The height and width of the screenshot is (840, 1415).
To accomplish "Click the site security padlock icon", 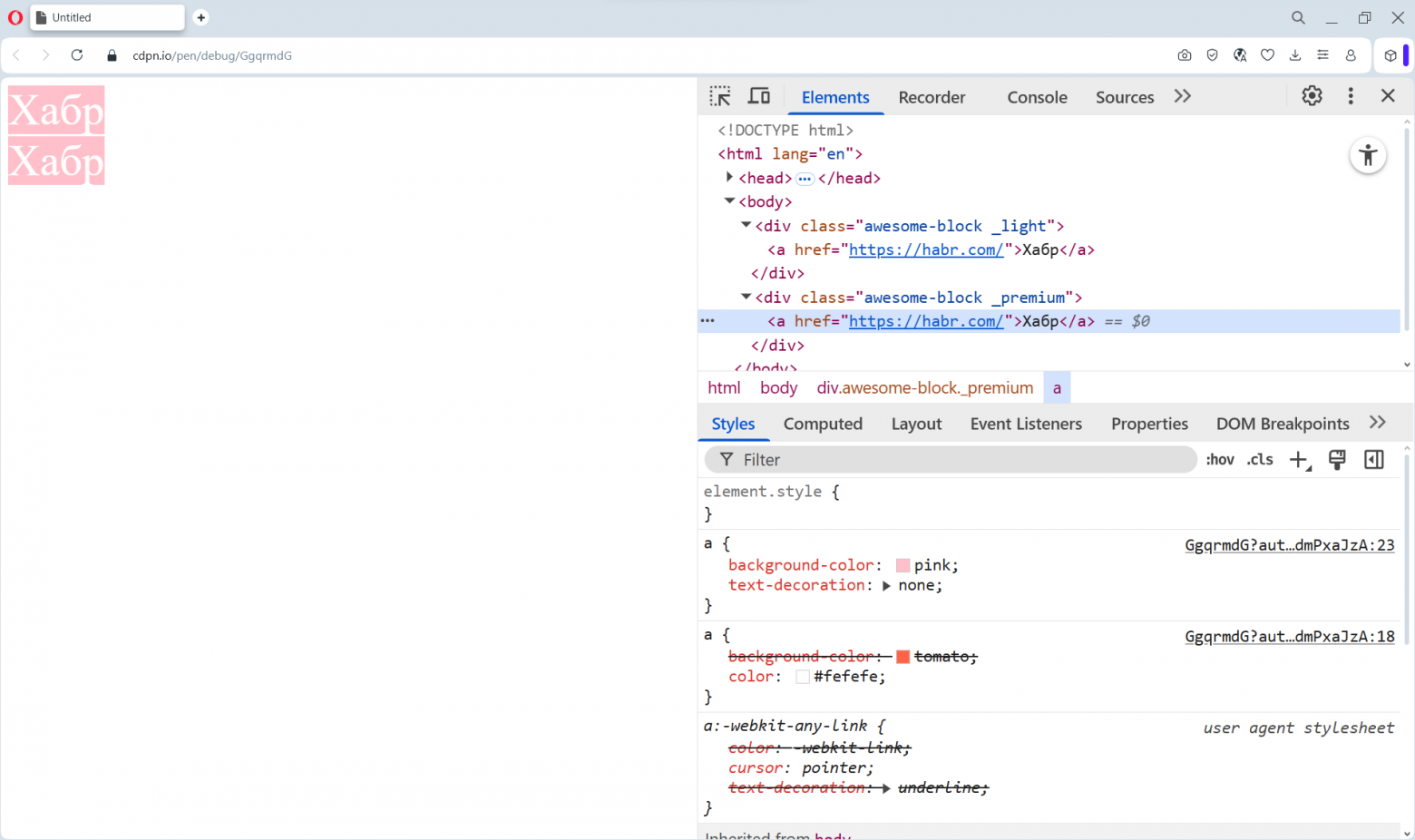I will tap(112, 55).
